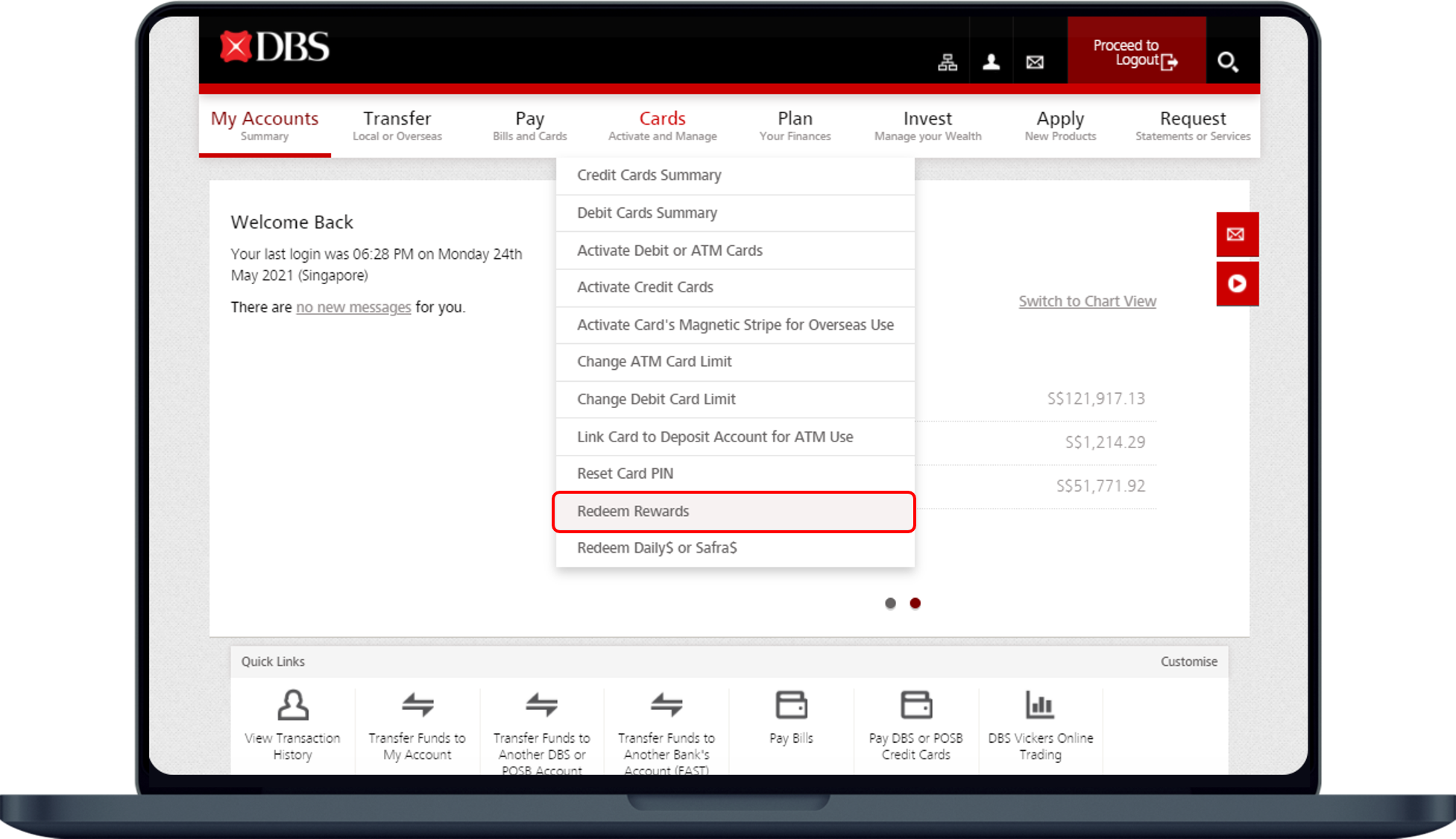Open Transfer Funds to Another Bank's Account FAST
The width and height of the screenshot is (1456, 839).
666,732
